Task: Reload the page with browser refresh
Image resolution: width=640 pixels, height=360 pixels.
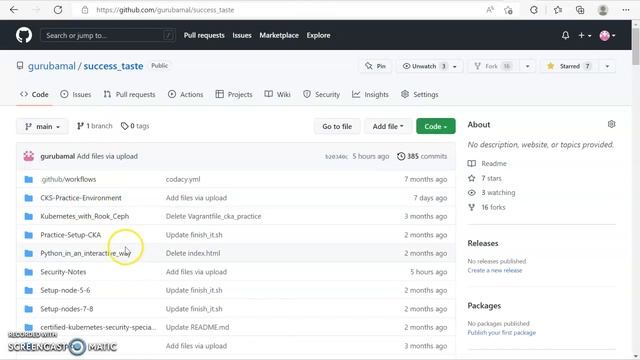Action: 58,10
